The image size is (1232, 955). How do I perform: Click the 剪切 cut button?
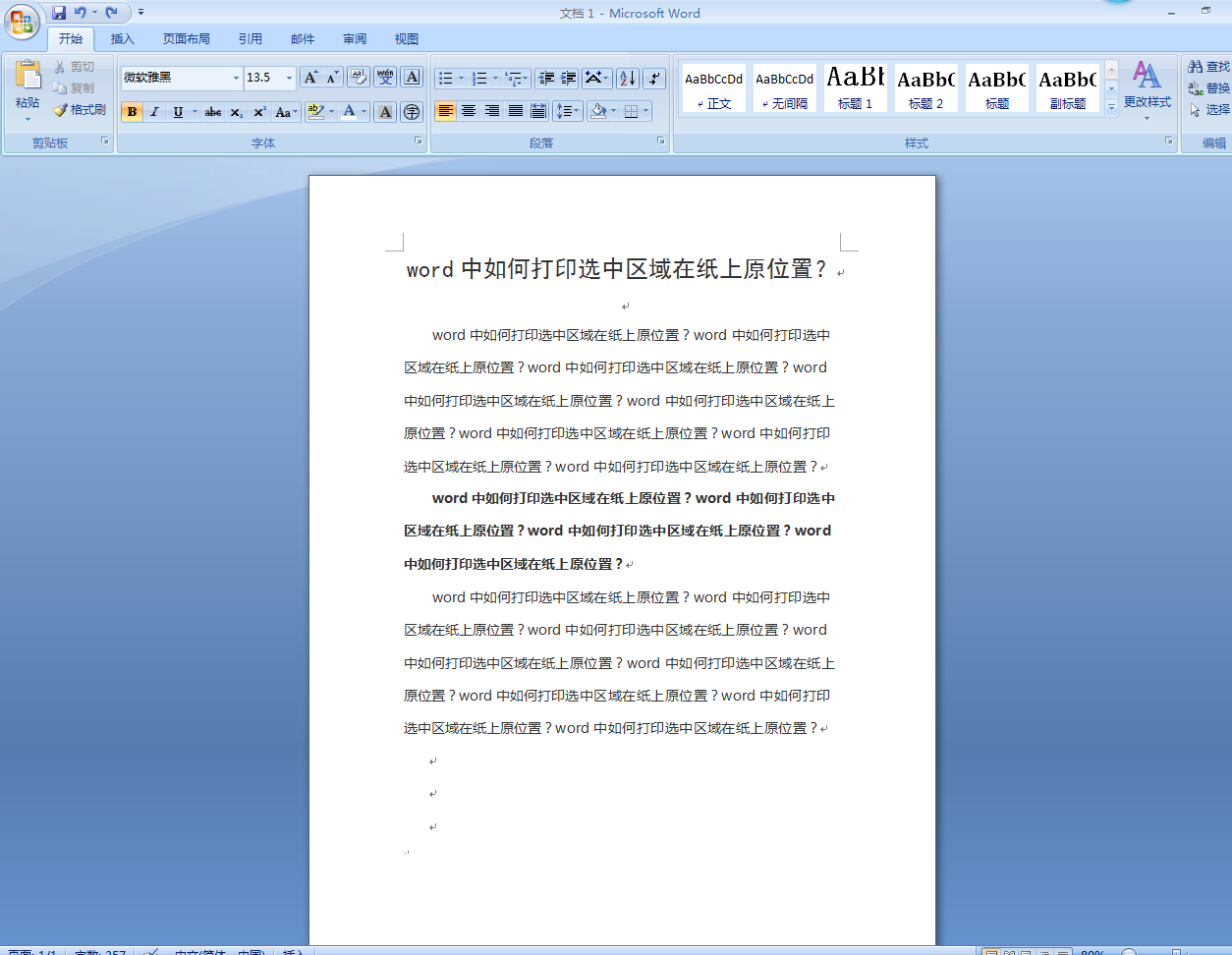(76, 67)
